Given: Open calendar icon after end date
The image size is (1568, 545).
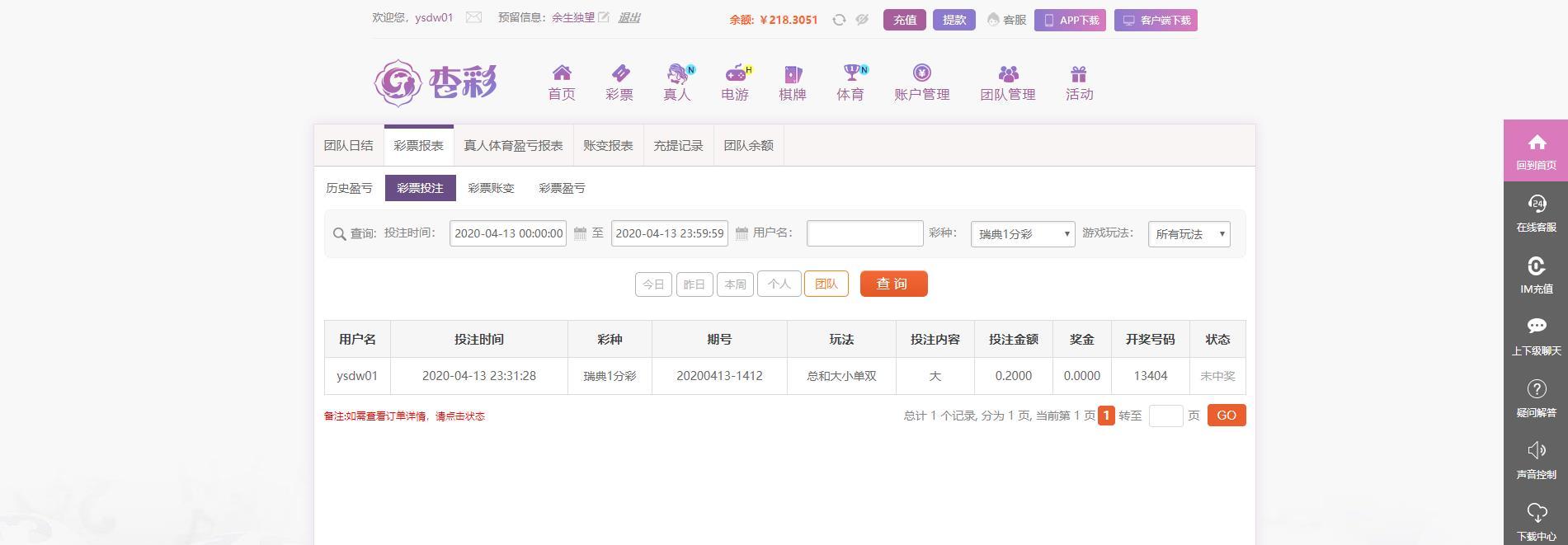Looking at the screenshot, I should tap(742, 233).
